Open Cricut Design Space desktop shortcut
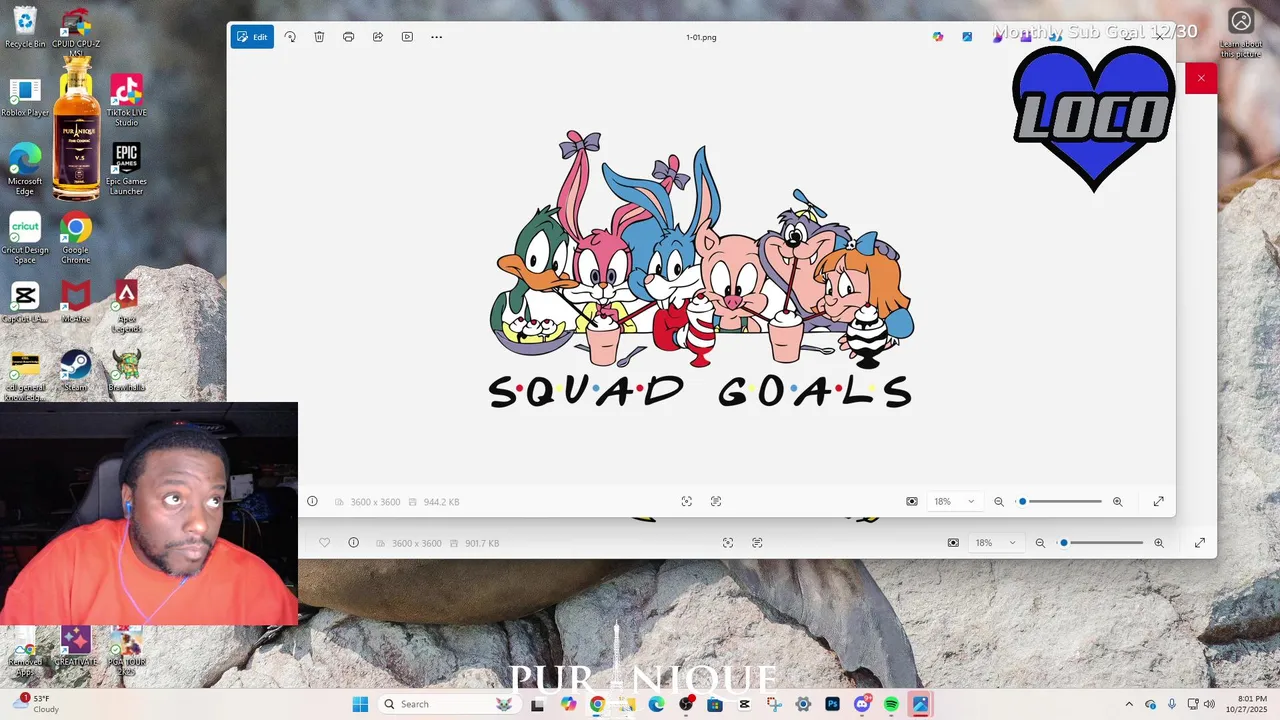1280x720 pixels. click(x=25, y=237)
